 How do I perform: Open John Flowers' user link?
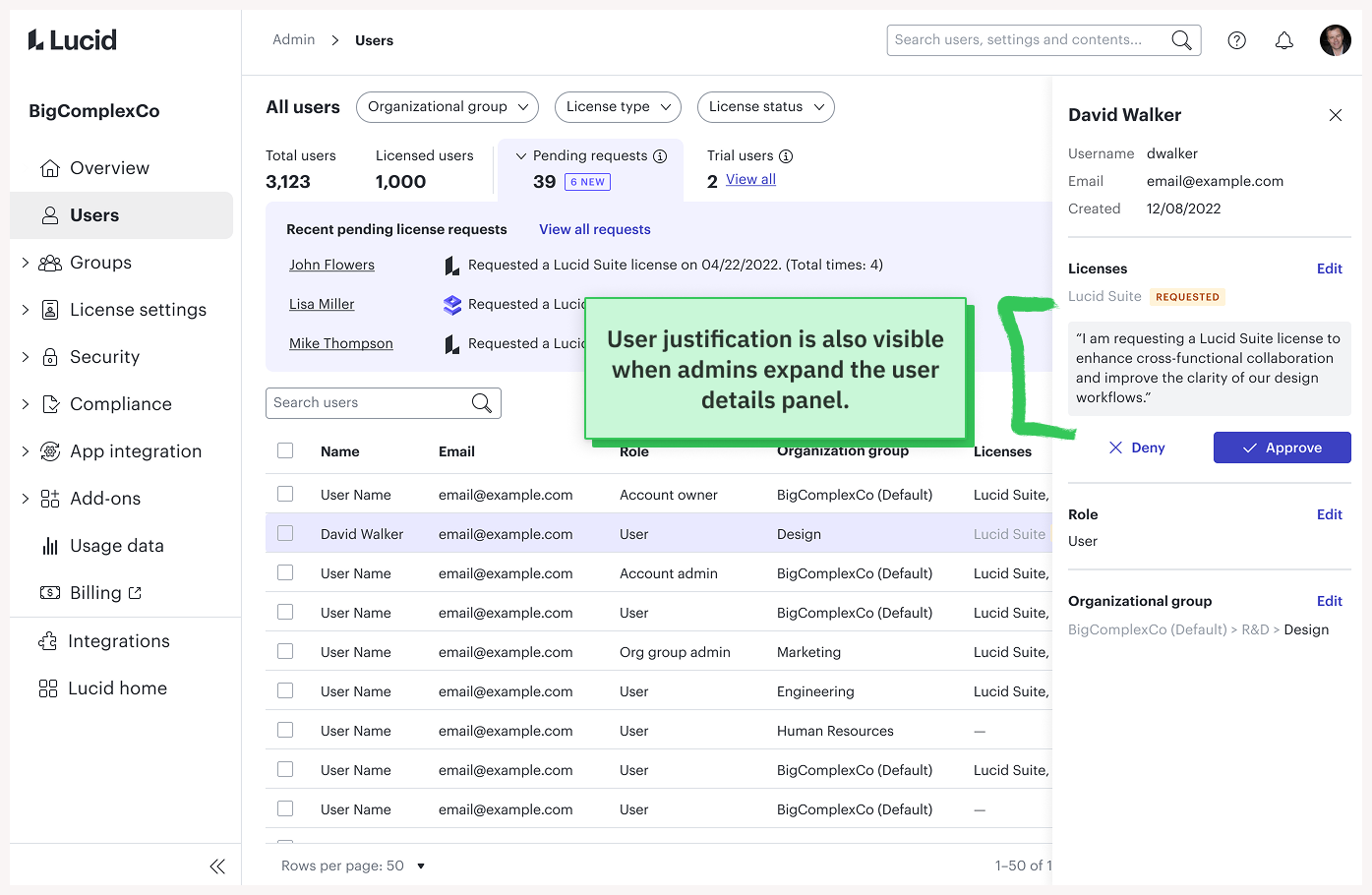pyautogui.click(x=331, y=266)
